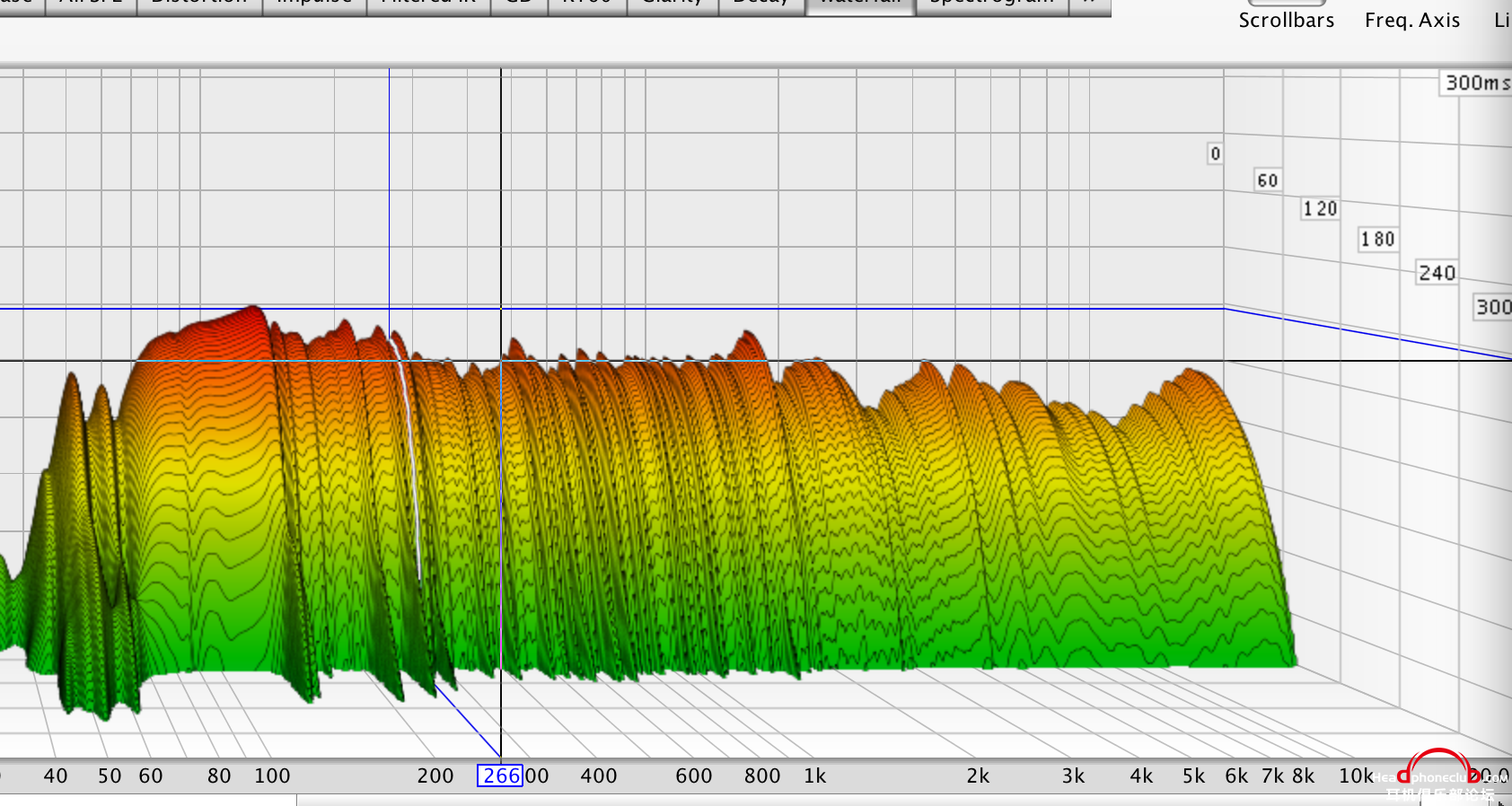The height and width of the screenshot is (806, 1512).
Task: Click the 50 Hz frequency axis label
Action: 110,775
